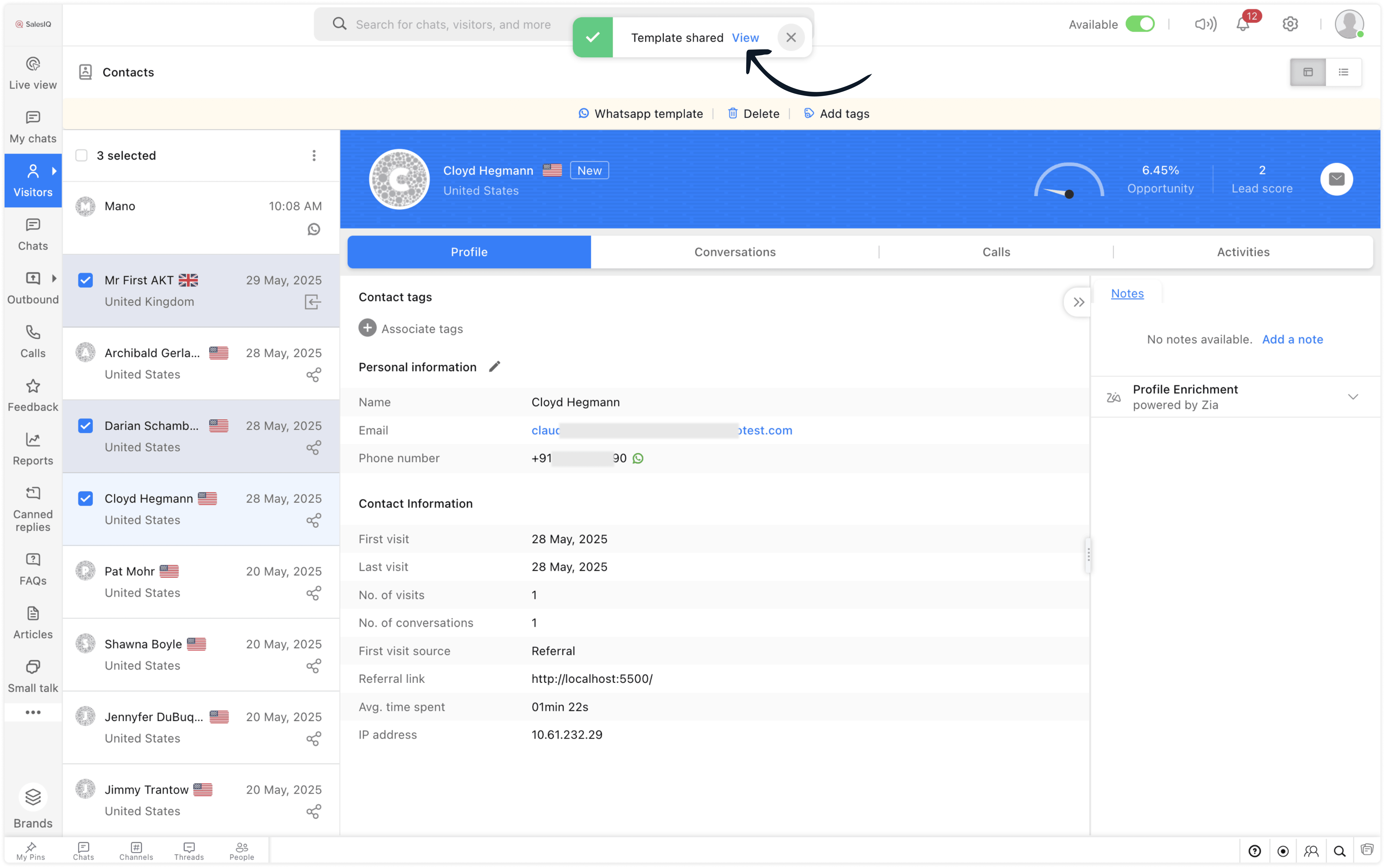Click View link in Template shared toast

(x=745, y=38)
